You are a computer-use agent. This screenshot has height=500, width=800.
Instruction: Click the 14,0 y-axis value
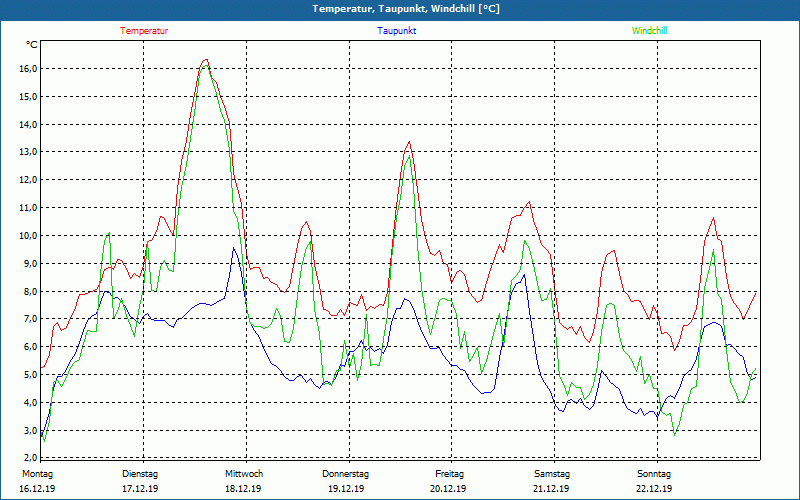point(29,124)
